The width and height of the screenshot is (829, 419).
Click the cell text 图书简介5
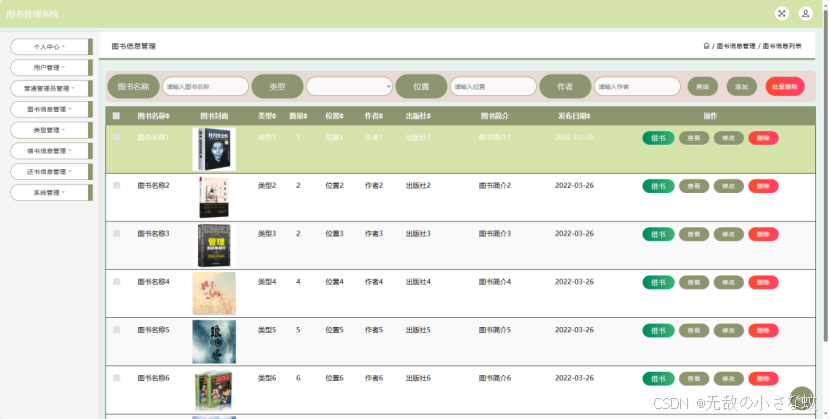(x=495, y=330)
